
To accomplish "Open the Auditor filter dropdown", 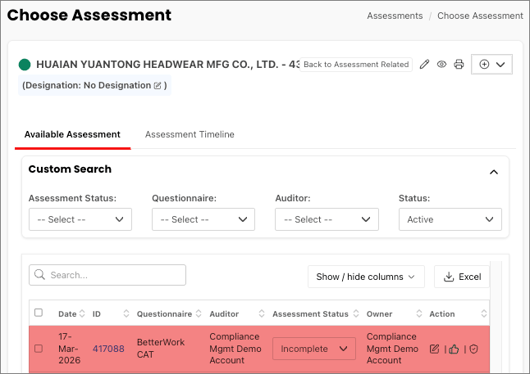I will tap(327, 219).
